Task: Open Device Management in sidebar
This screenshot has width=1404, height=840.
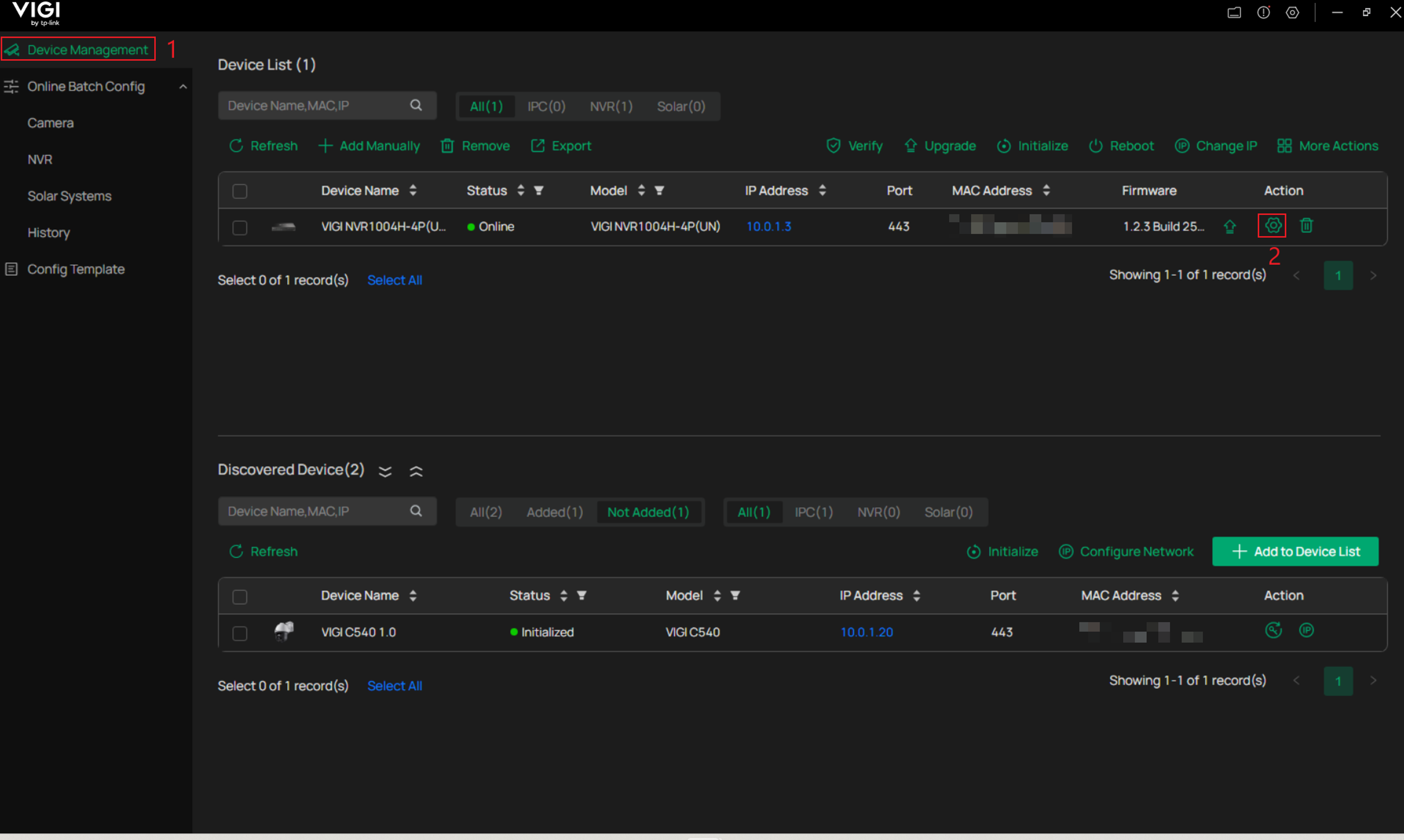Action: pyautogui.click(x=78, y=50)
